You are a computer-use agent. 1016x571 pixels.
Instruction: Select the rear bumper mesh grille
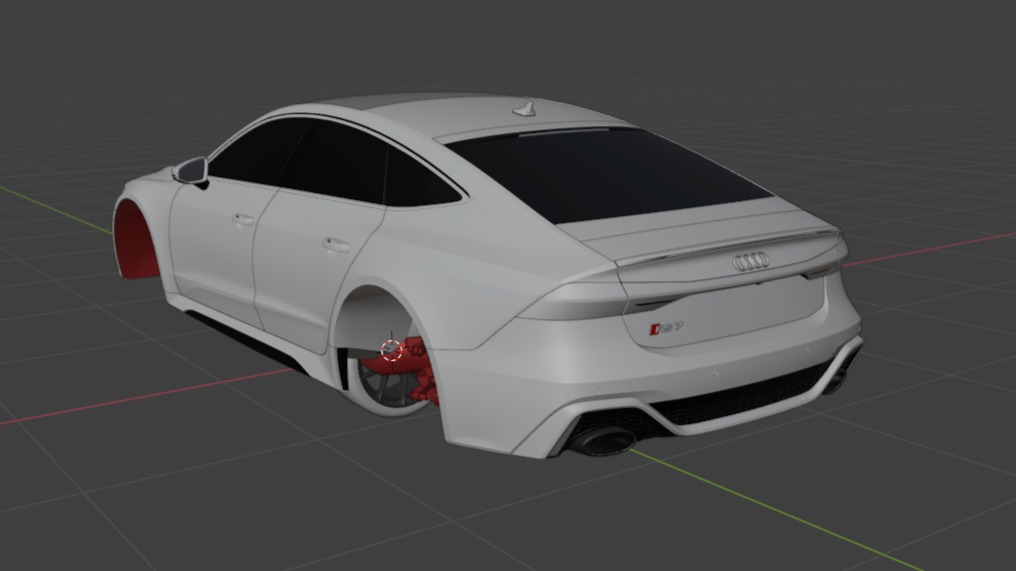745,397
